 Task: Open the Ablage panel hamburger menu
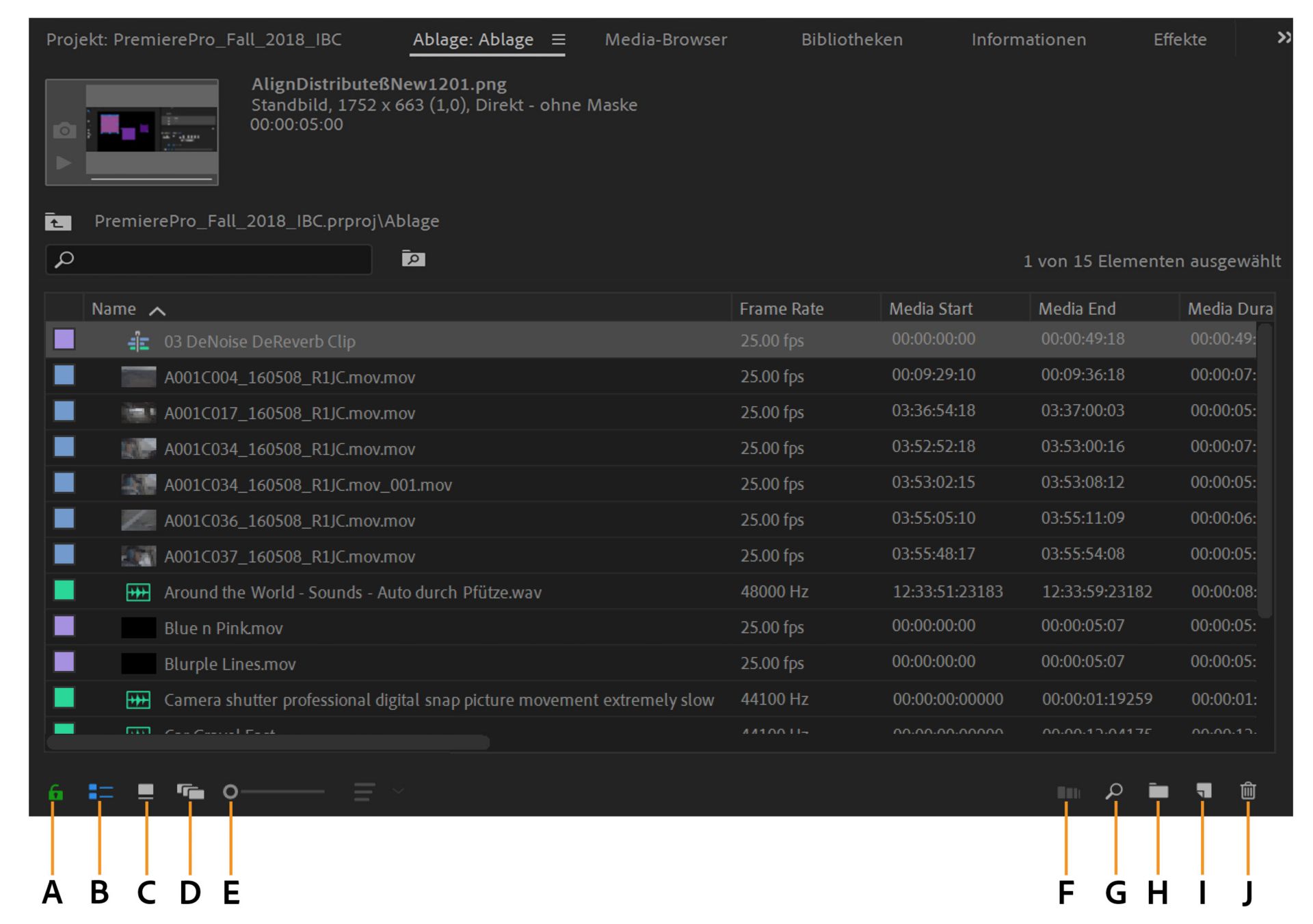pyautogui.click(x=559, y=40)
